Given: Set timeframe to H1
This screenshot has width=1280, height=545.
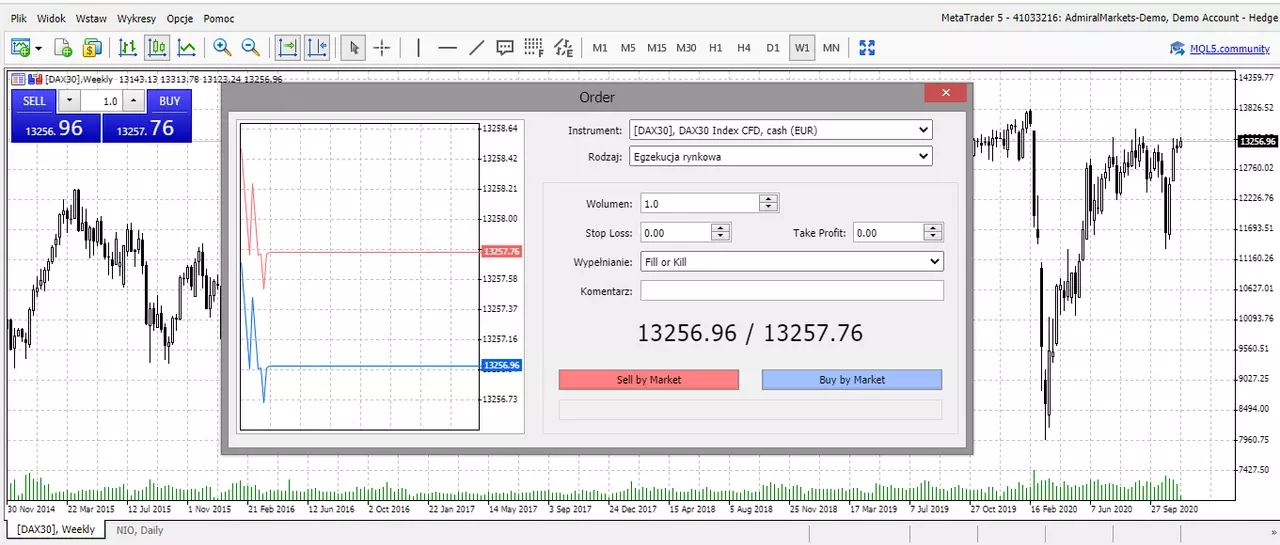Looking at the screenshot, I should coord(716,48).
